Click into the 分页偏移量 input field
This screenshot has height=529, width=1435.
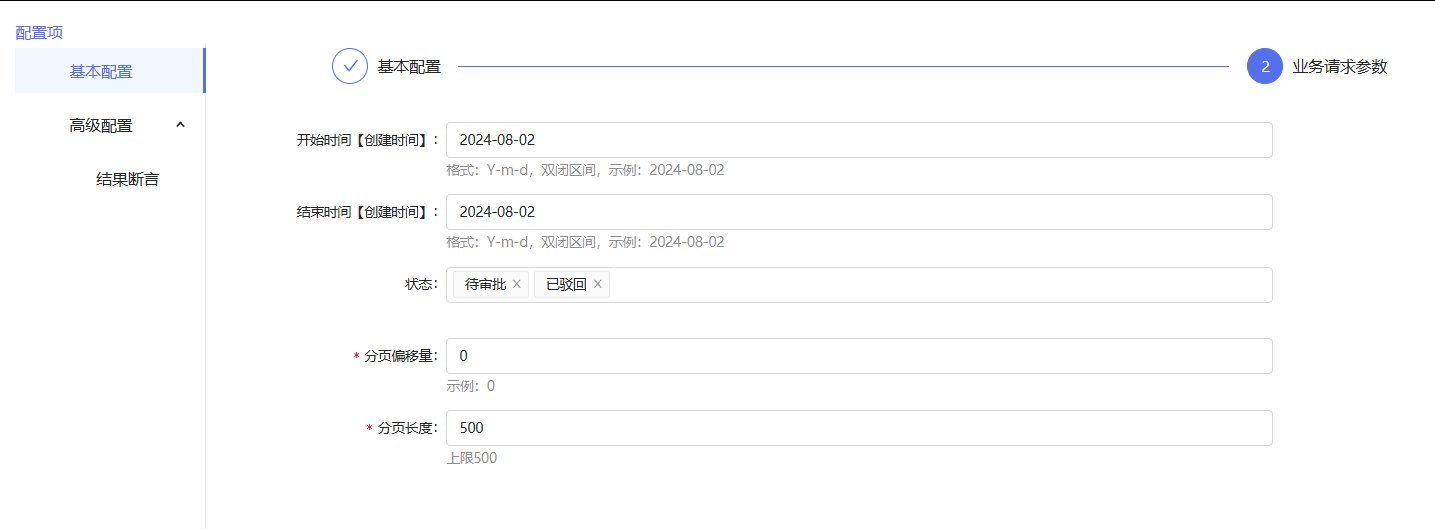pyautogui.click(x=858, y=356)
